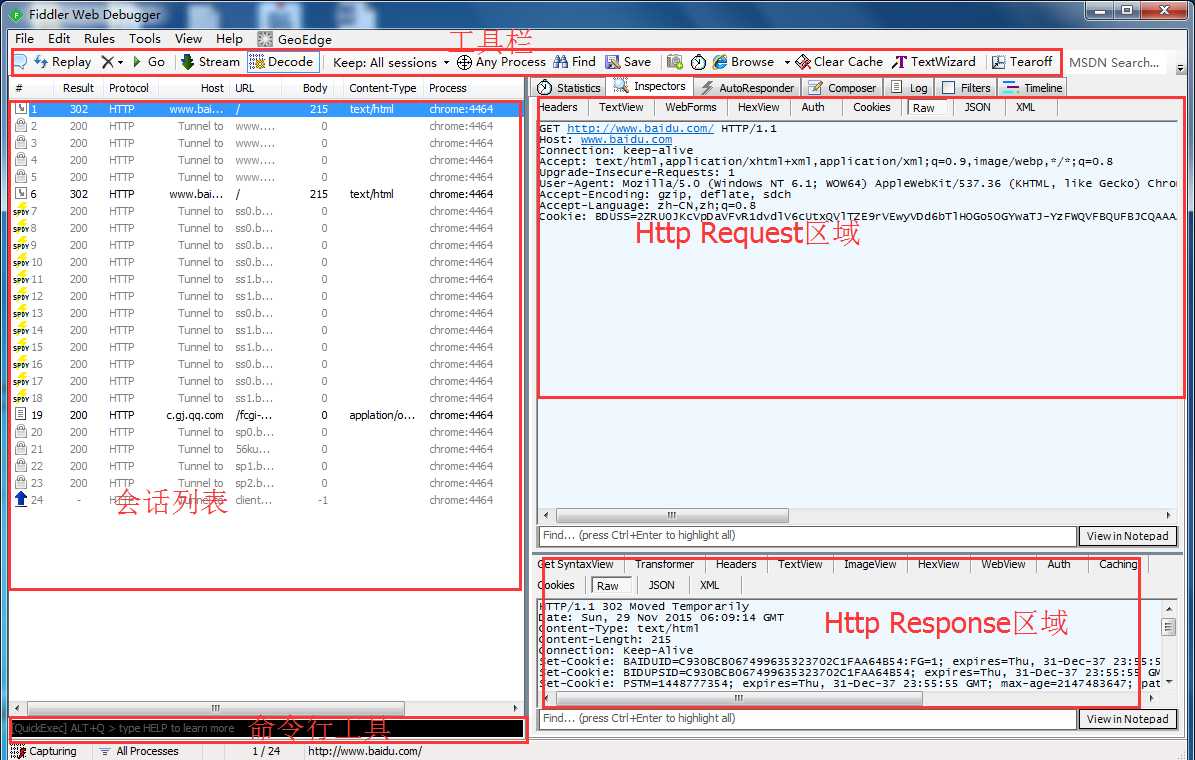1195x760 pixels.
Task: Toggle Stream mode
Action: tap(210, 62)
